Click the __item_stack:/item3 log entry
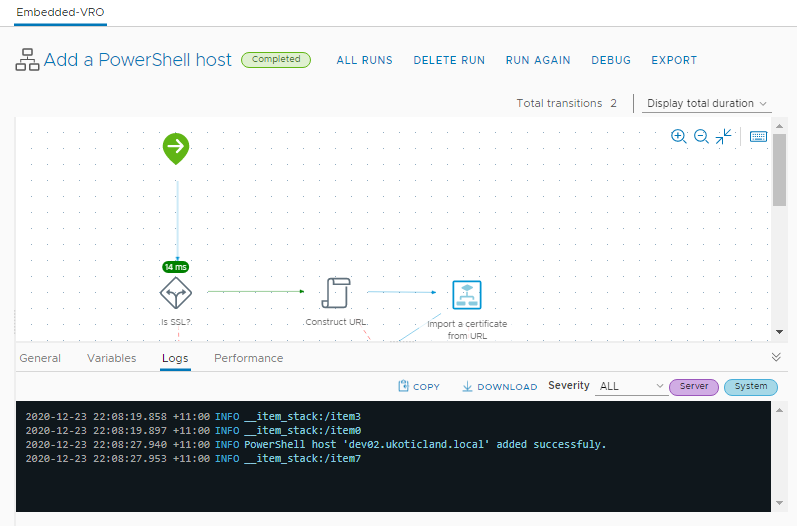Viewport: 797px width, 526px height. pos(193,416)
